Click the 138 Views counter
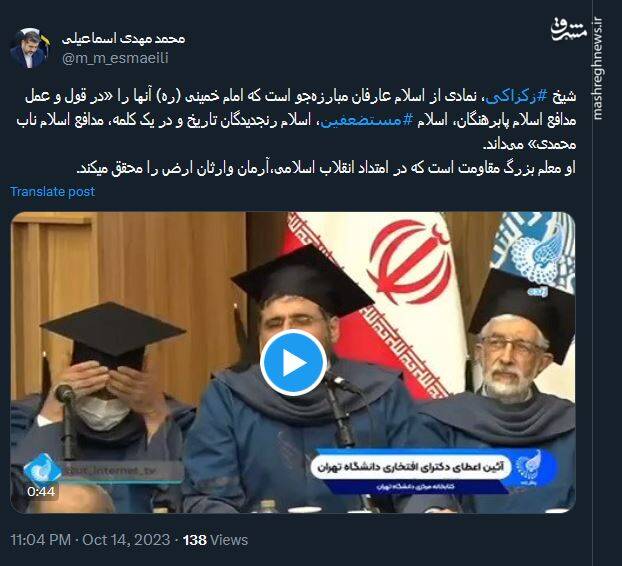Viewport: 622px width, 566px height. [x=215, y=540]
